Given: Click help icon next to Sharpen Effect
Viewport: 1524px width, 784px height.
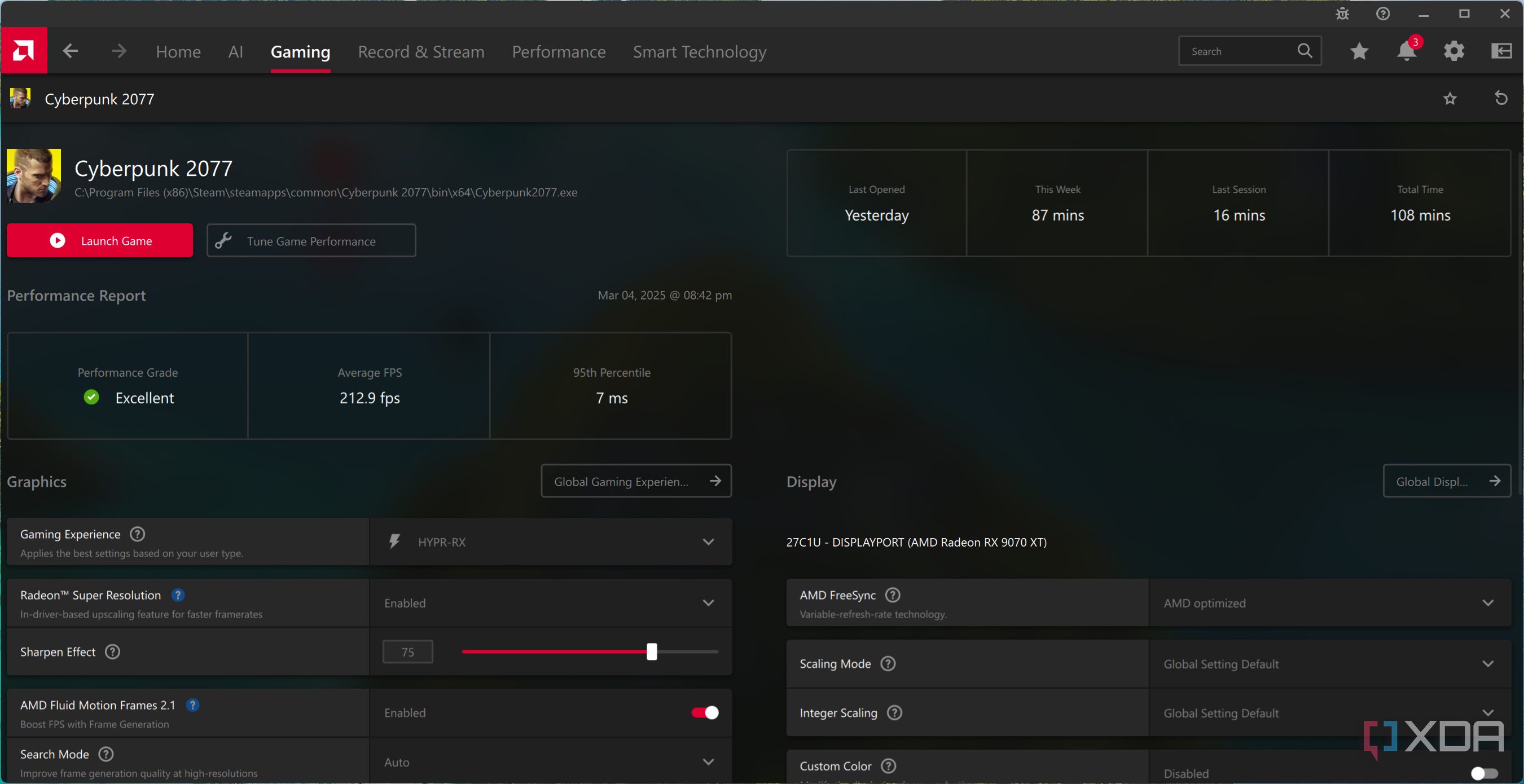Looking at the screenshot, I should pos(112,651).
